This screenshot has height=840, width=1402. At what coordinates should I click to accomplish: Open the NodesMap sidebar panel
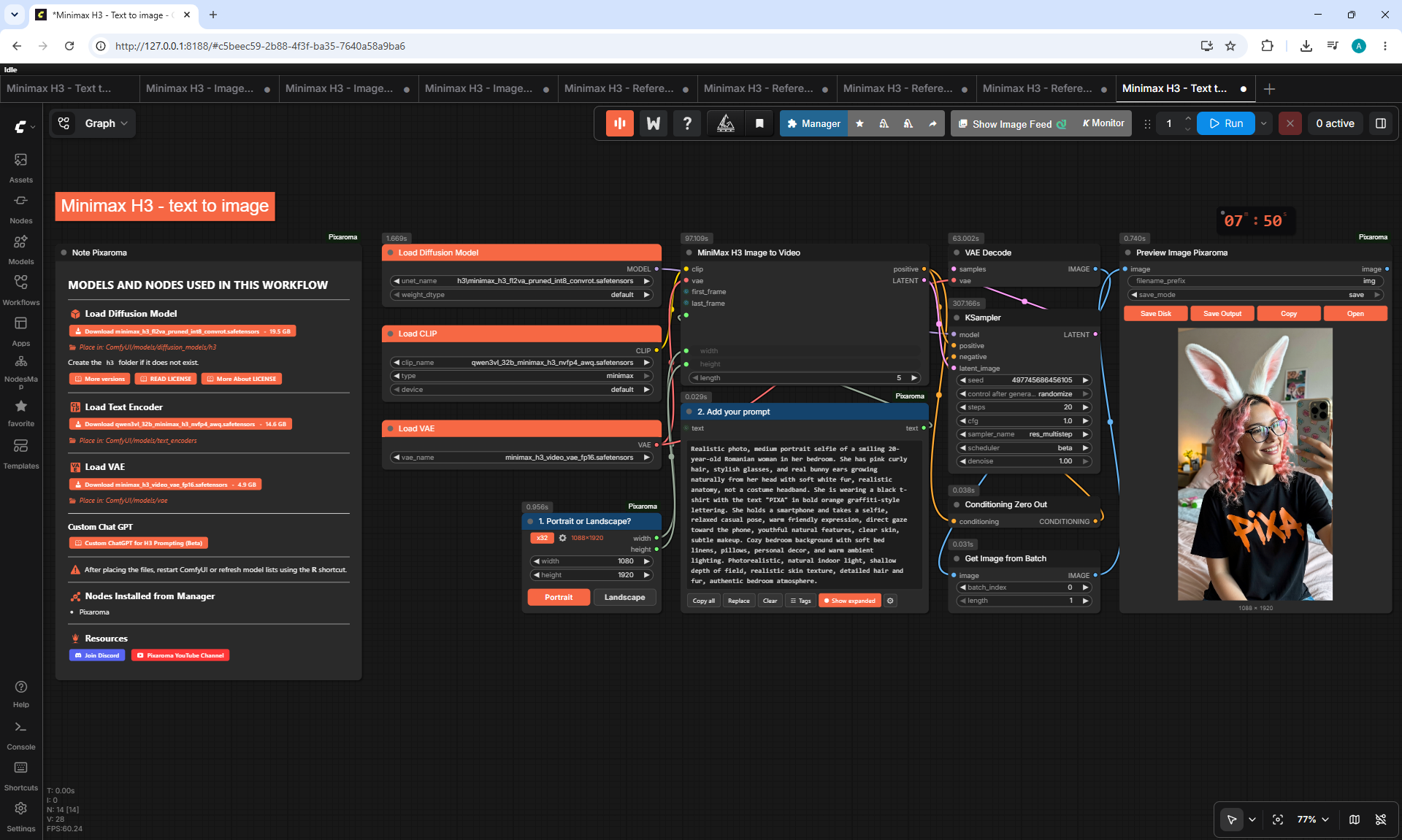tap(20, 370)
